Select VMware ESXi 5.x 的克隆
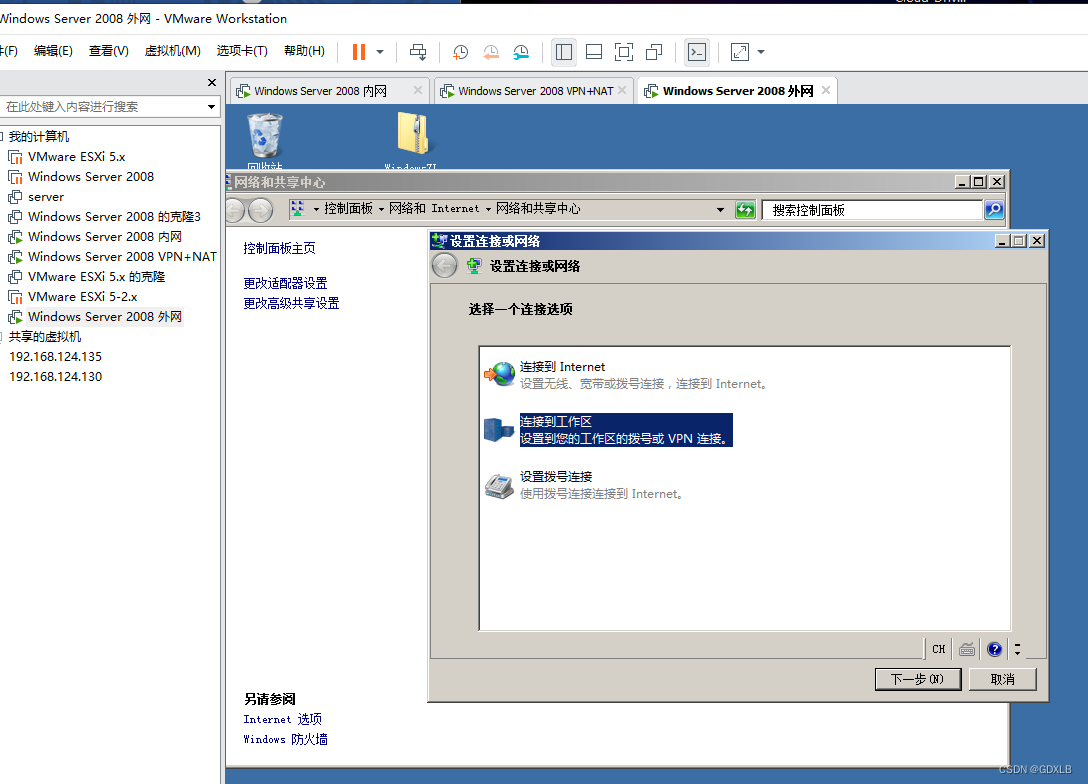Image resolution: width=1088 pixels, height=784 pixels. [96, 277]
